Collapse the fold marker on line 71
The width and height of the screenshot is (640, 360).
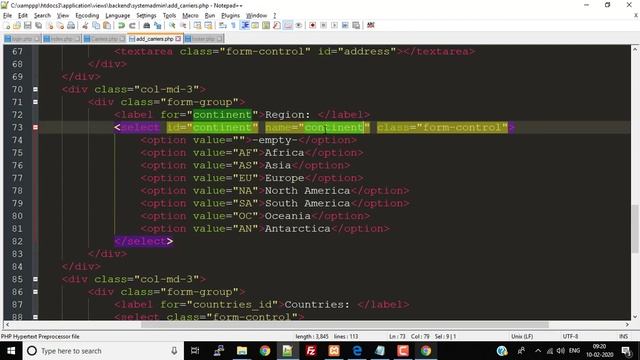point(36,102)
